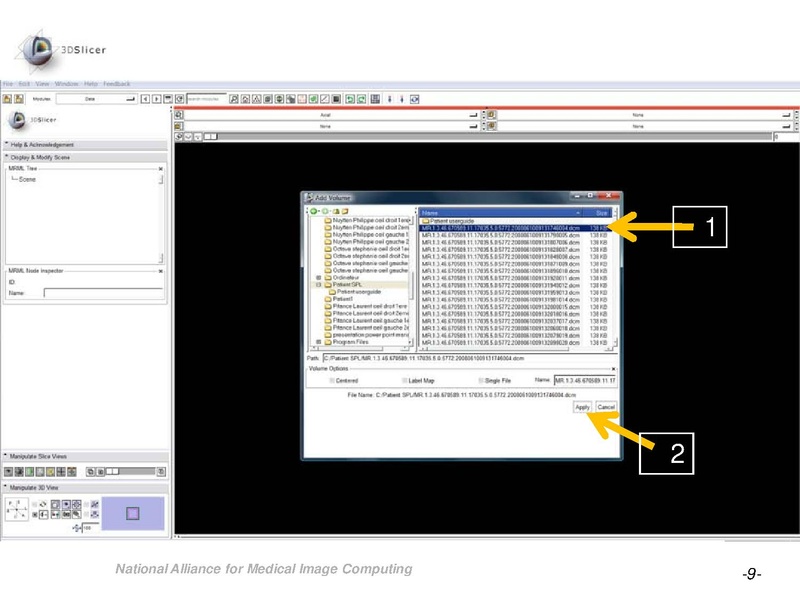This screenshot has width=800, height=600.
Task: Click the lavender 3D view navigation swatch
Action: point(133,513)
